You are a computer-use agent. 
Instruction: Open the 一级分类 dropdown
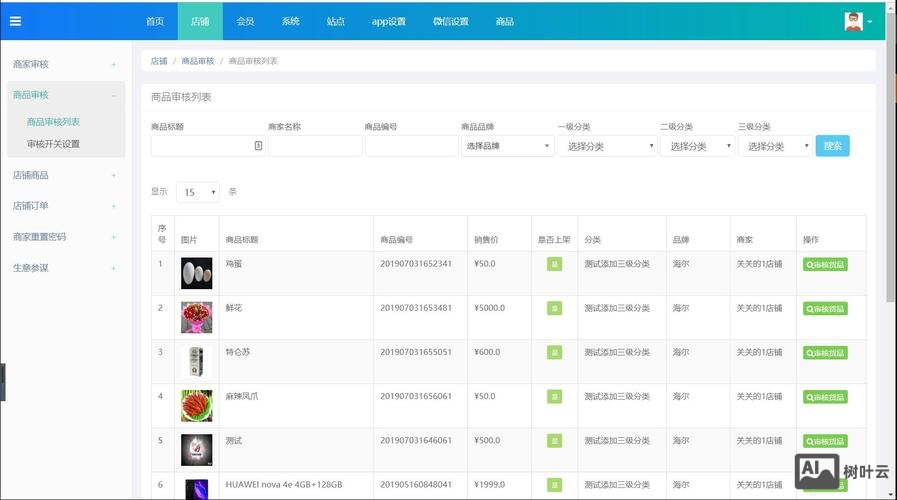[607, 146]
